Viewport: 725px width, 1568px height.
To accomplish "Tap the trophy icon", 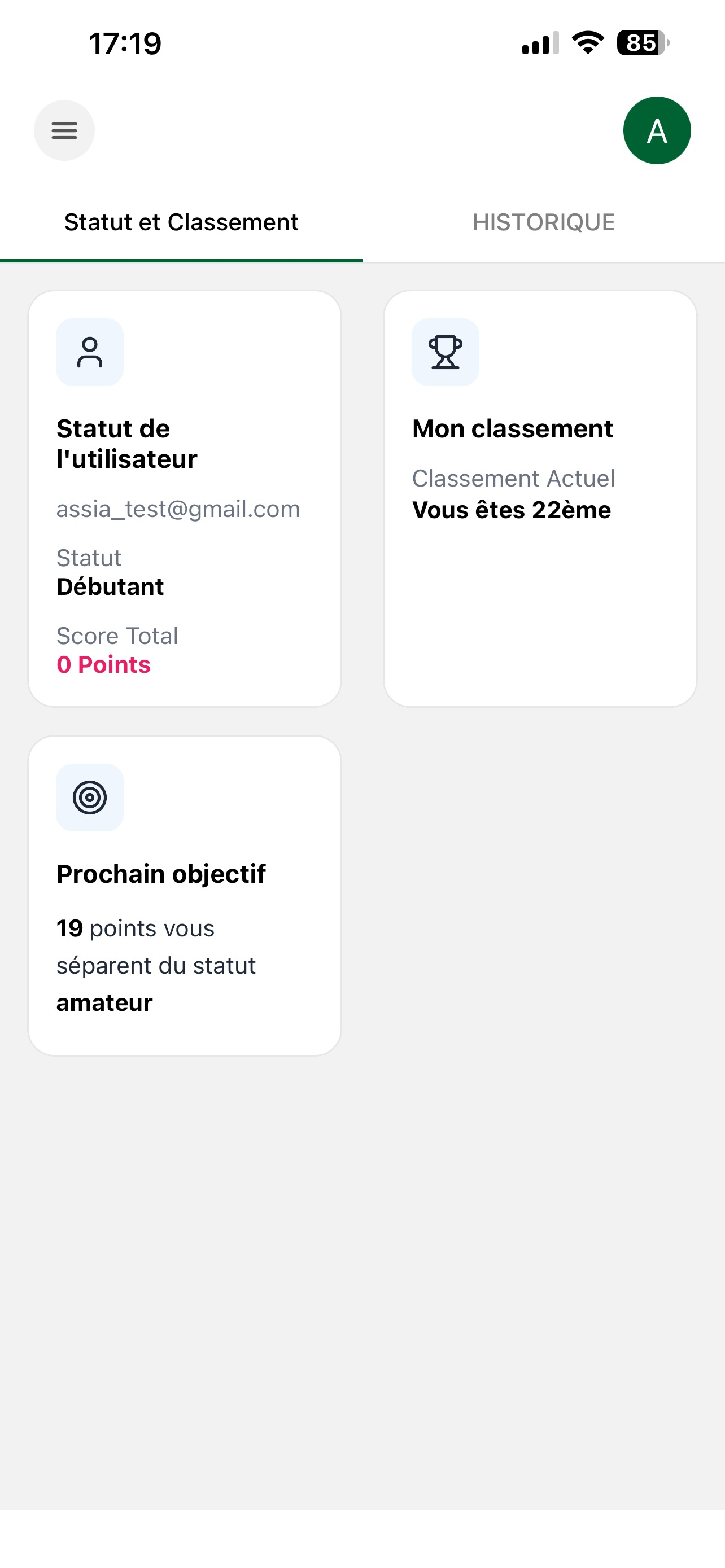I will pyautogui.click(x=446, y=352).
